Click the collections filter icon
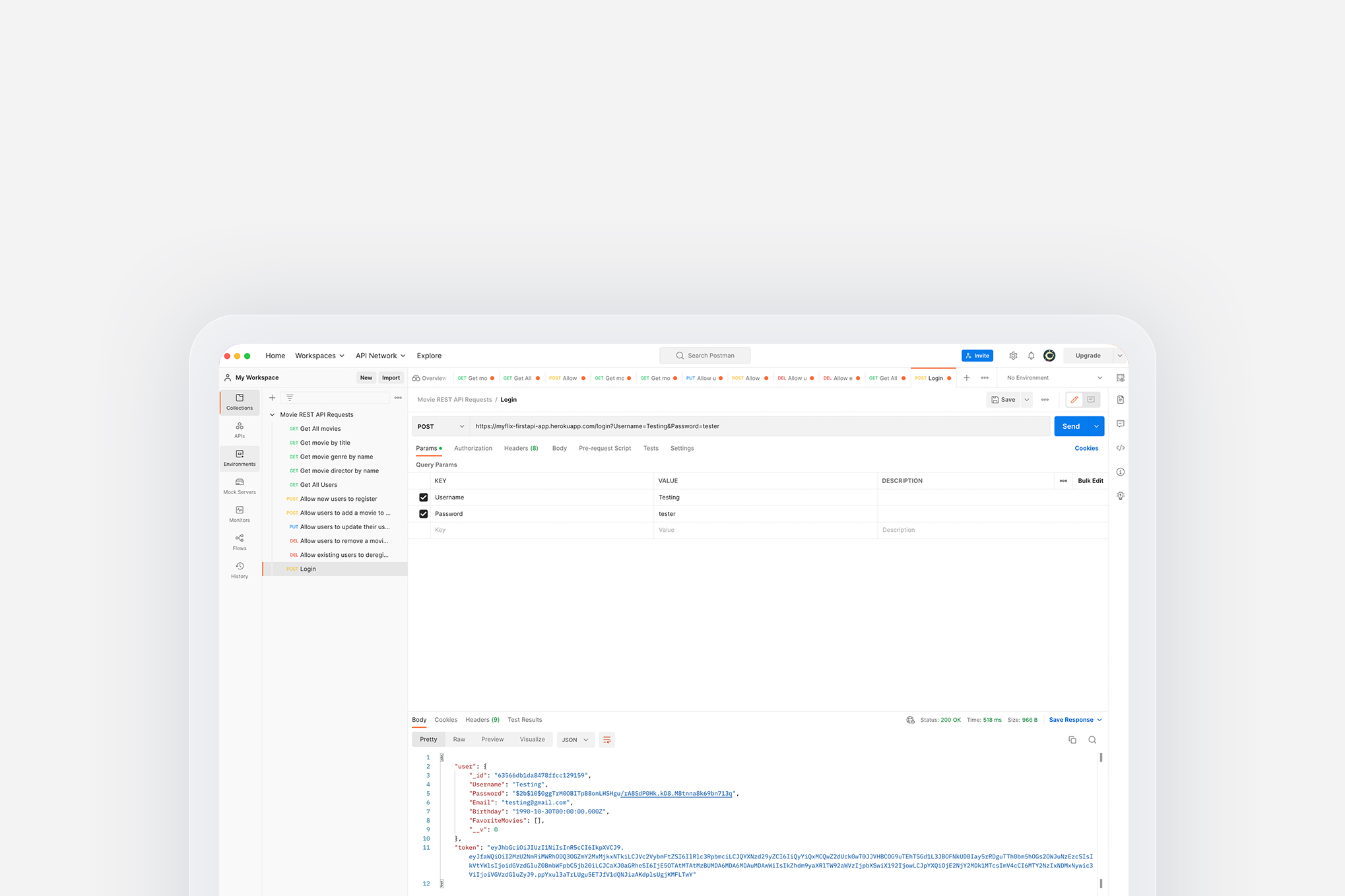Image resolution: width=1345 pixels, height=896 pixels. coord(290,398)
